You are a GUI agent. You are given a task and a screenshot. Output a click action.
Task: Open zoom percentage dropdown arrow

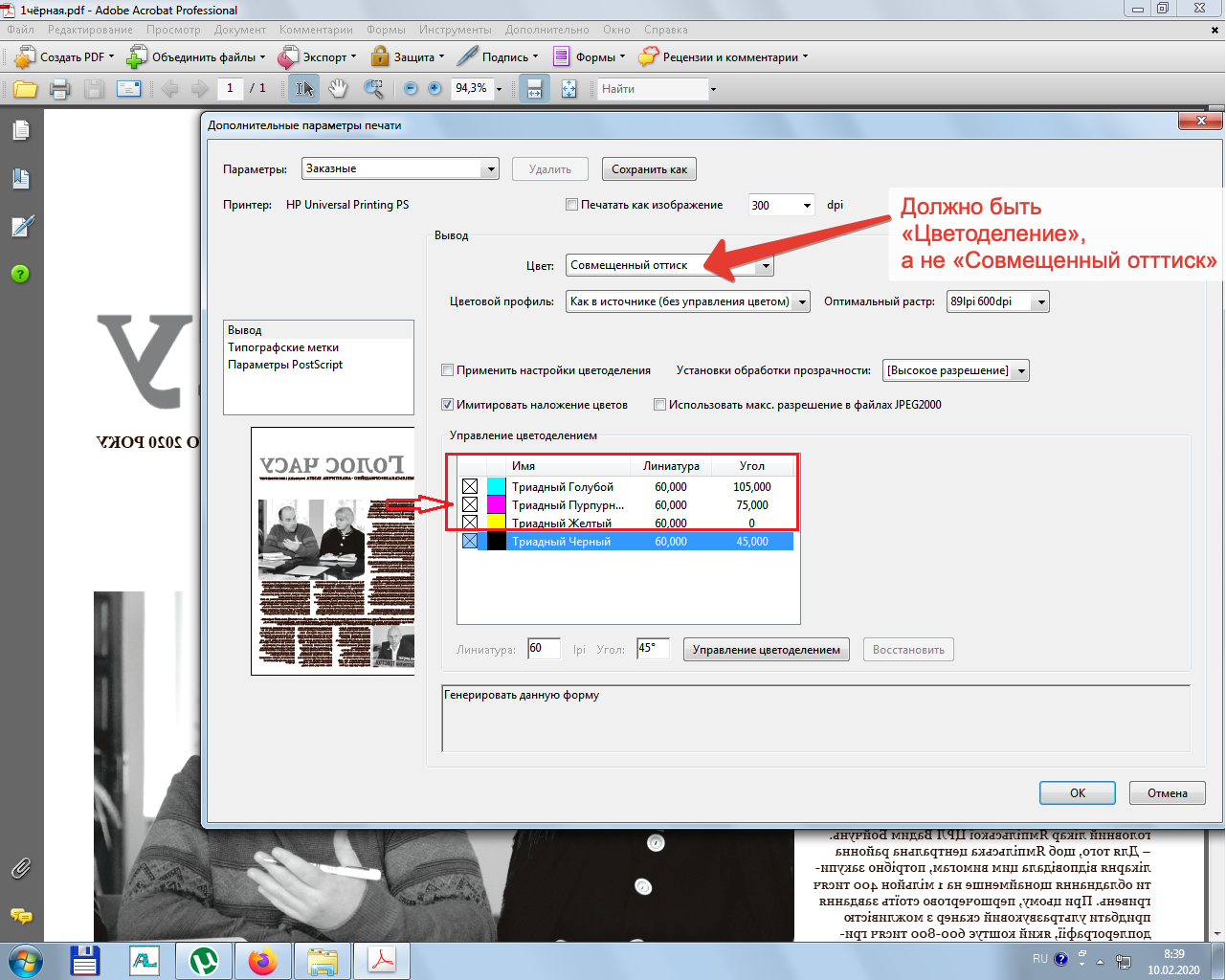(x=499, y=89)
